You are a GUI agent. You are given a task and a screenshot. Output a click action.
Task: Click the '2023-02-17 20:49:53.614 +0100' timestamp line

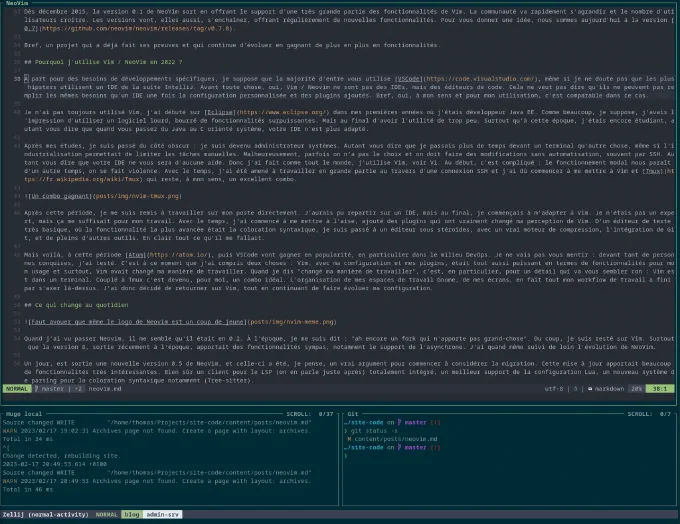pos(55,464)
